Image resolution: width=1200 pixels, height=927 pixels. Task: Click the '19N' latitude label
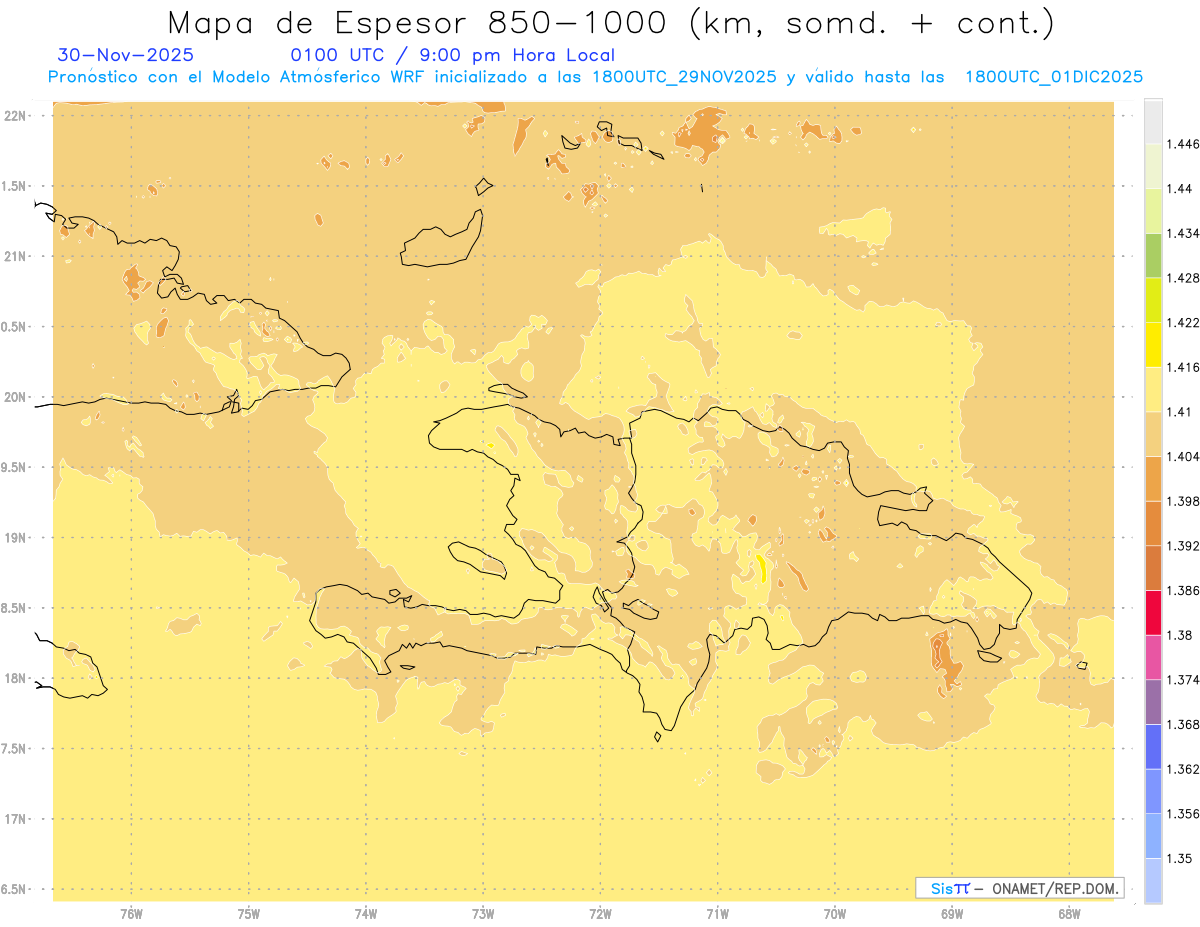(15, 538)
